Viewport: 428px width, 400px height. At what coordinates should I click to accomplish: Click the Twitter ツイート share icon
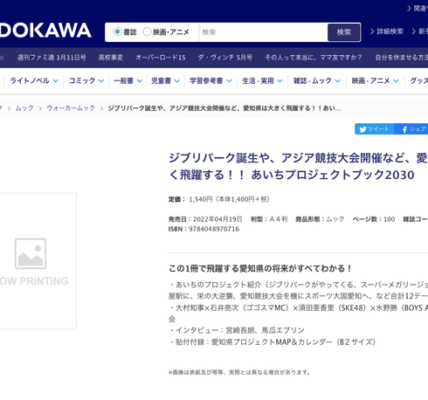374,129
